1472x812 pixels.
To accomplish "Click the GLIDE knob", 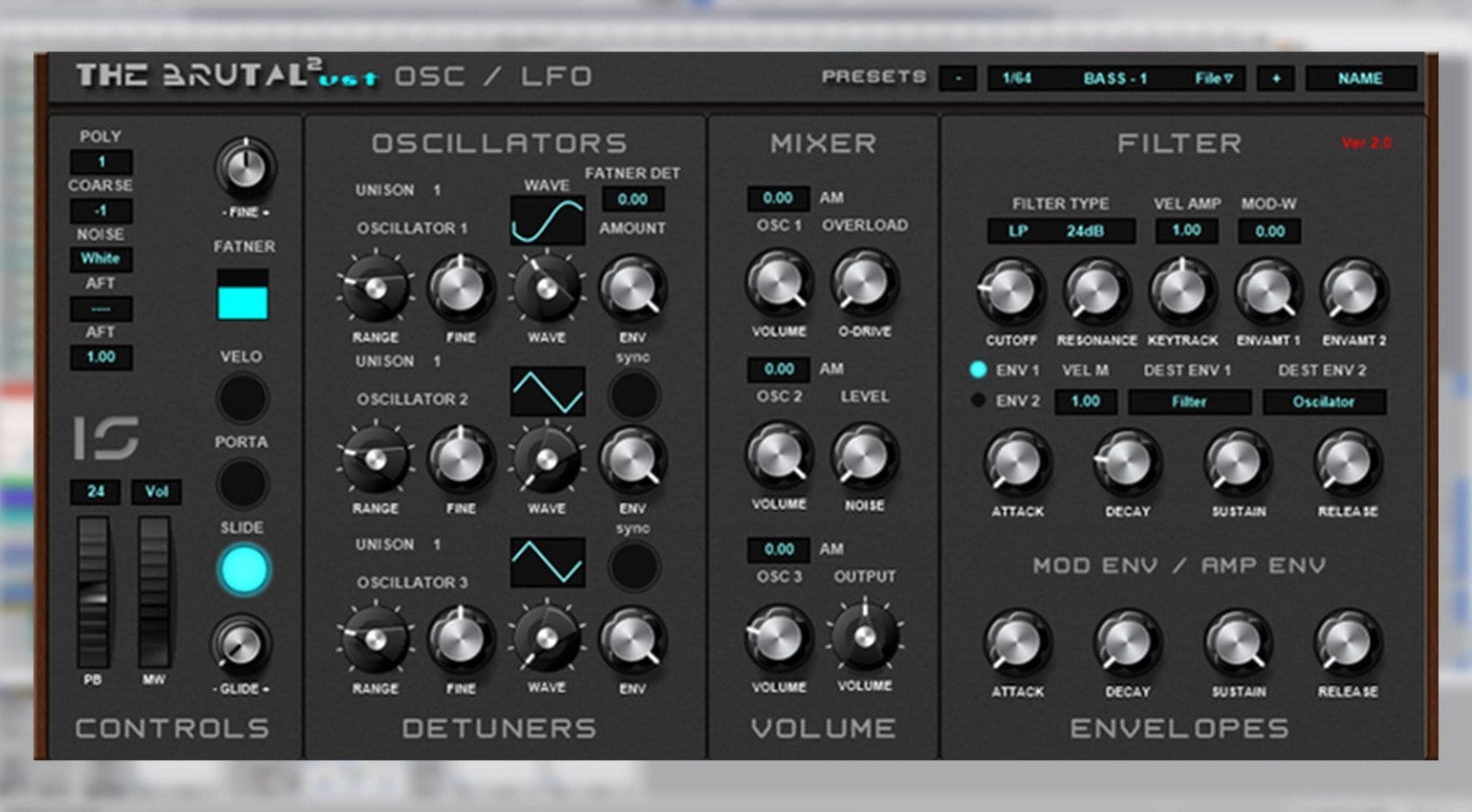I will coord(241,645).
